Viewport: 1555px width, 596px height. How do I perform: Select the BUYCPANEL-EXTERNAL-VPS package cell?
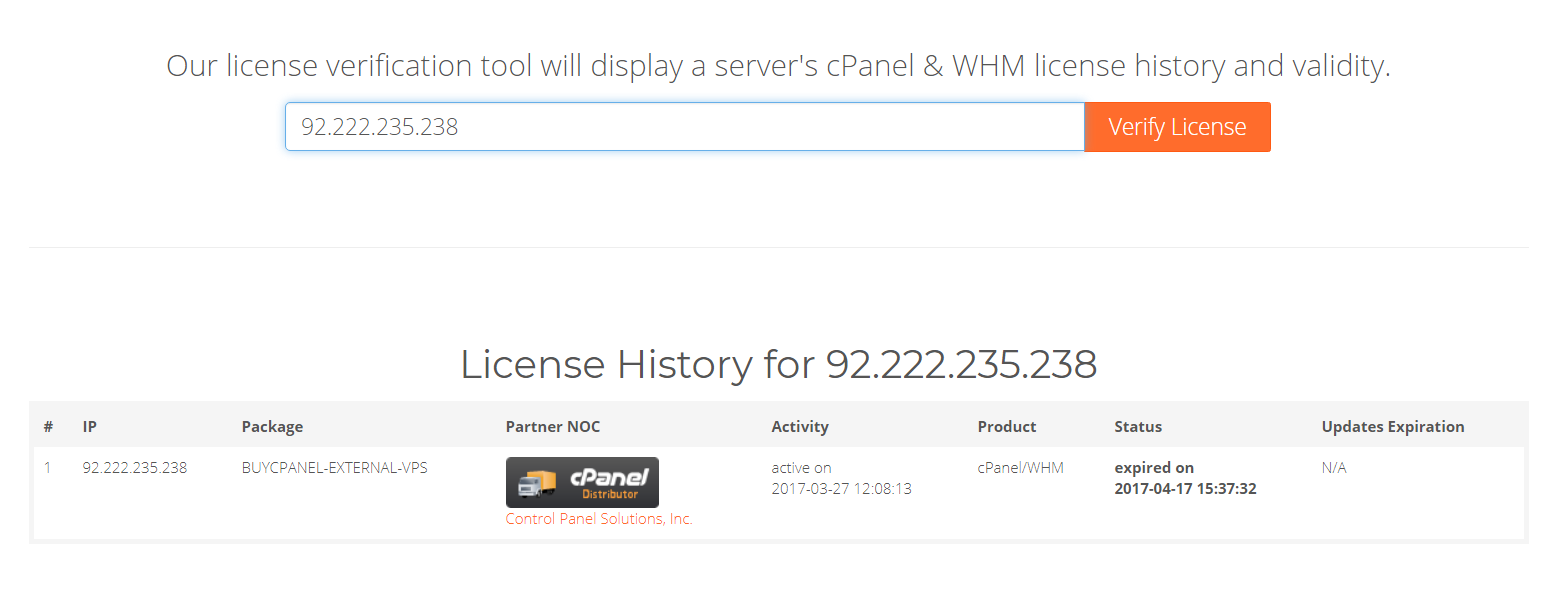click(334, 468)
